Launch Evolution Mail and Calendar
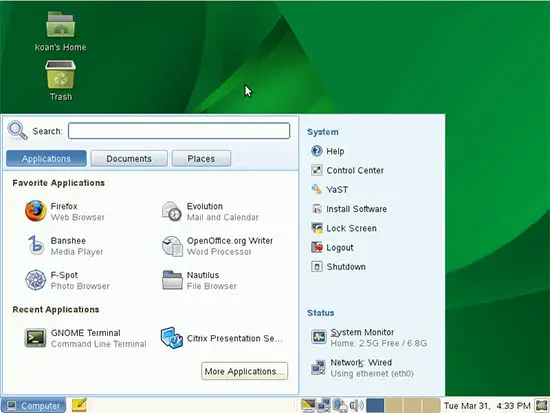Image resolution: width=550 pixels, height=413 pixels. [x=210, y=211]
